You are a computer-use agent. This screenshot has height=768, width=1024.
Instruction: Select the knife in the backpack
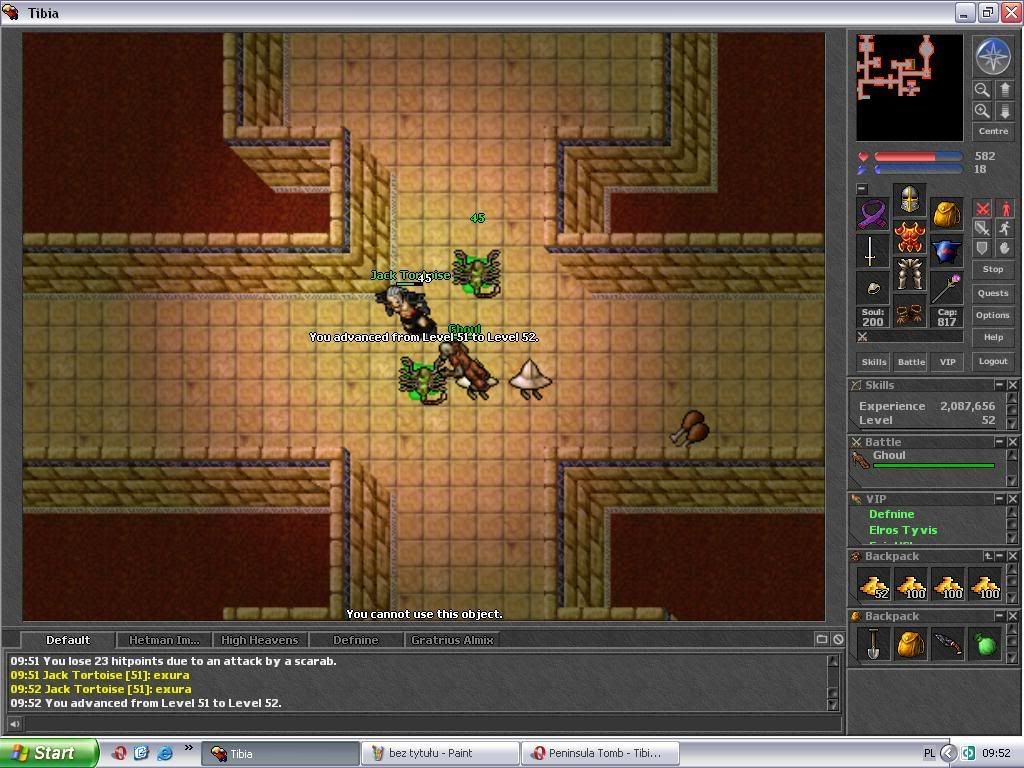point(948,644)
